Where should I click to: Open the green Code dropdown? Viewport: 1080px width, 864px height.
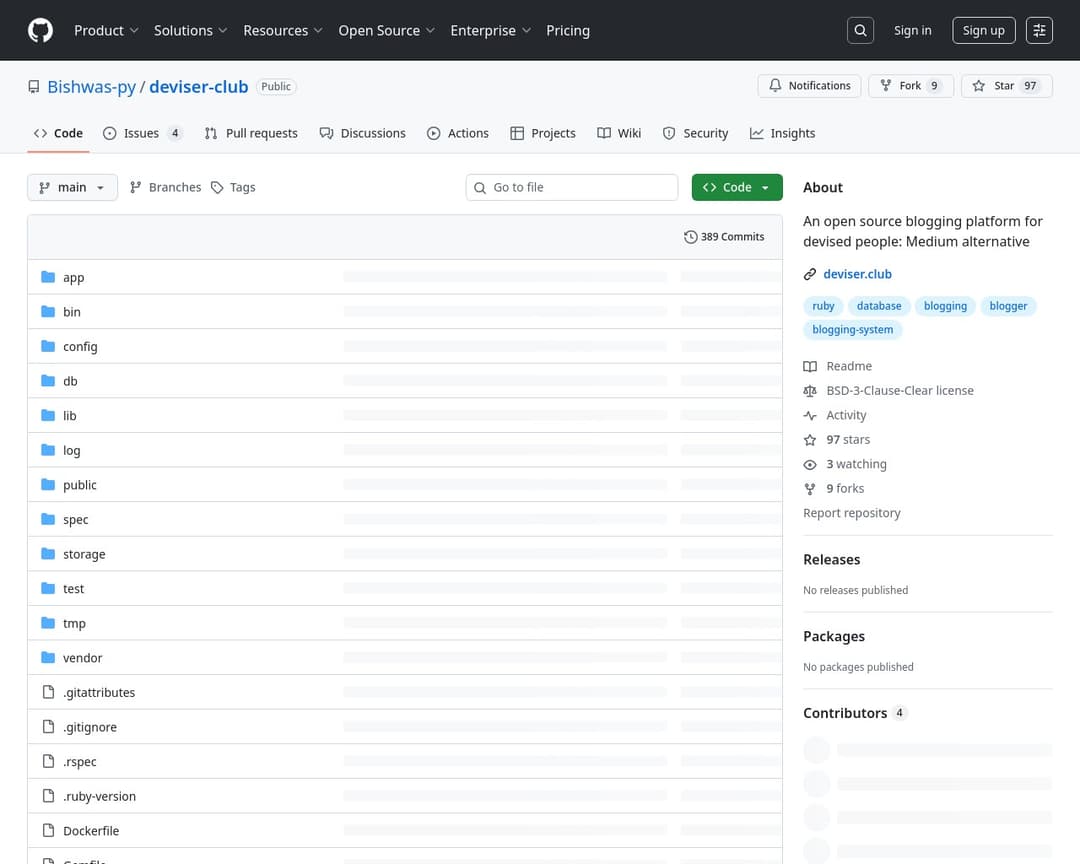coord(736,187)
